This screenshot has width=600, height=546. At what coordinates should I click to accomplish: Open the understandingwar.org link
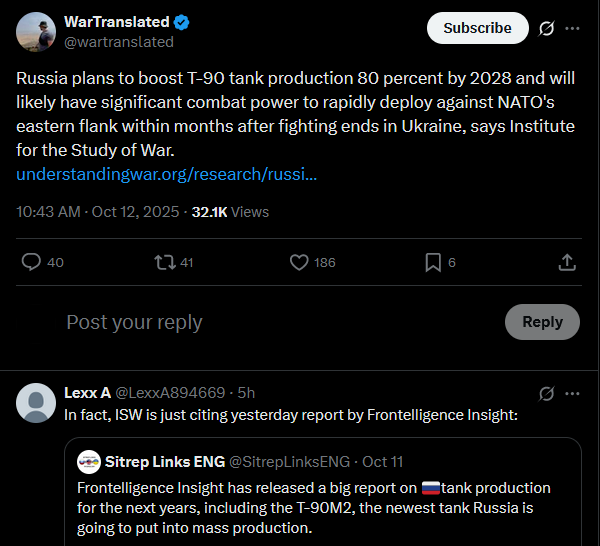[167, 174]
